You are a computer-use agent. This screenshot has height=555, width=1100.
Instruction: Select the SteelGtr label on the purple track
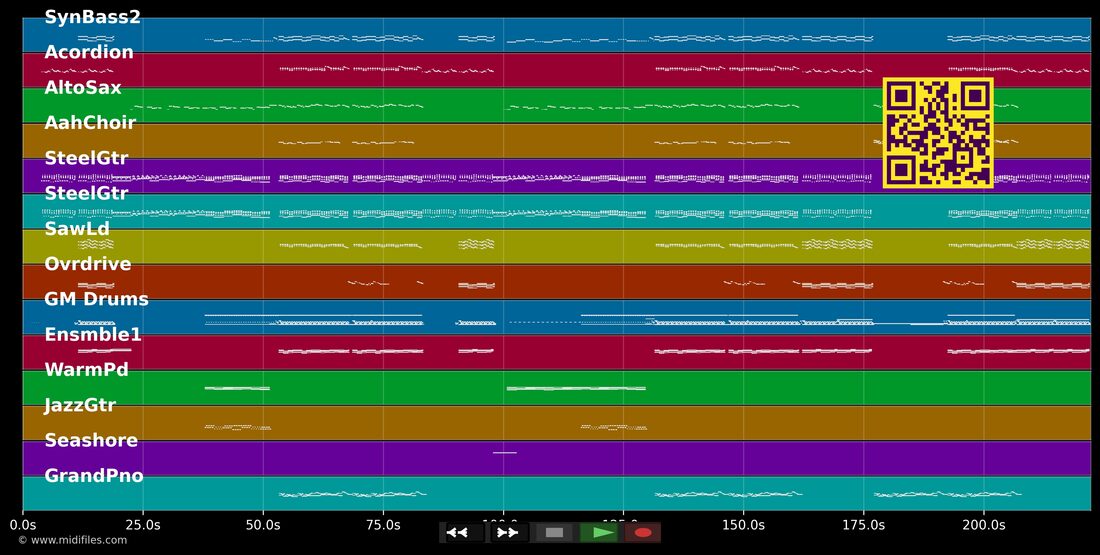coord(86,158)
